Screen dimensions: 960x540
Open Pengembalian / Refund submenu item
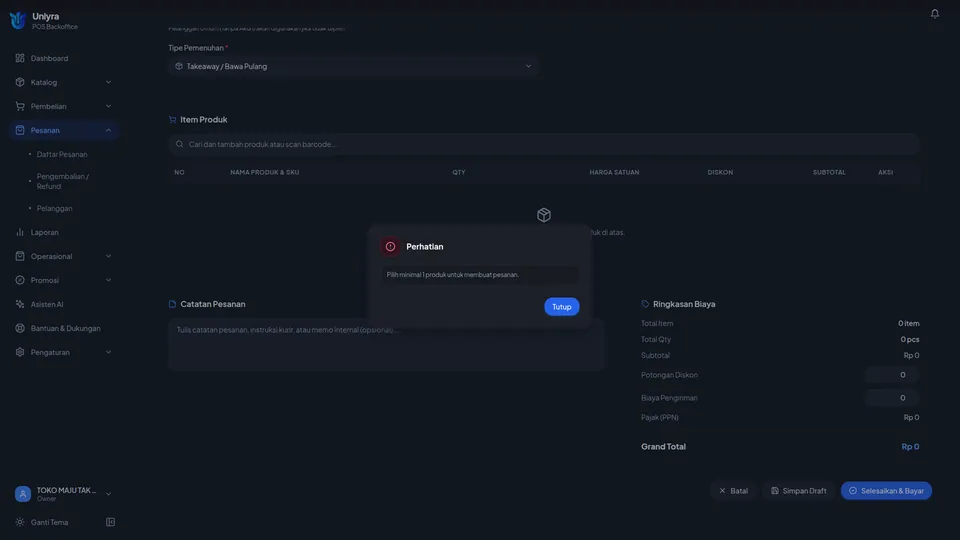click(62, 181)
